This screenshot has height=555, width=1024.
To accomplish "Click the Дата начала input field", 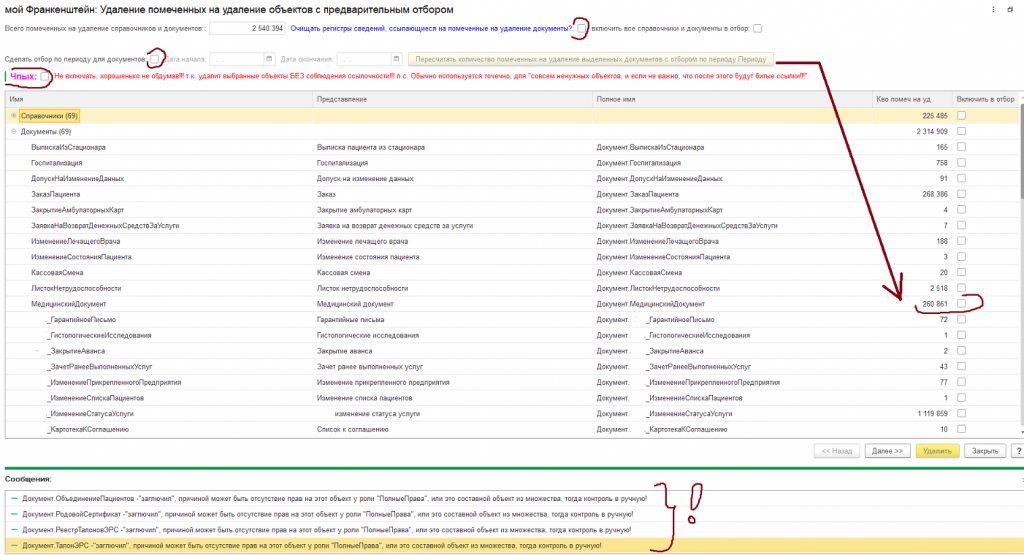I will pyautogui.click(x=236, y=59).
